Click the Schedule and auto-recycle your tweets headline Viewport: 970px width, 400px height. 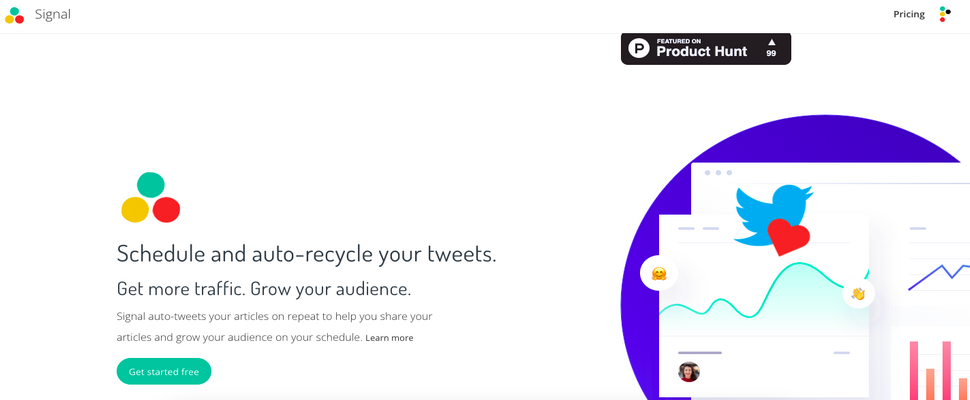(x=306, y=253)
